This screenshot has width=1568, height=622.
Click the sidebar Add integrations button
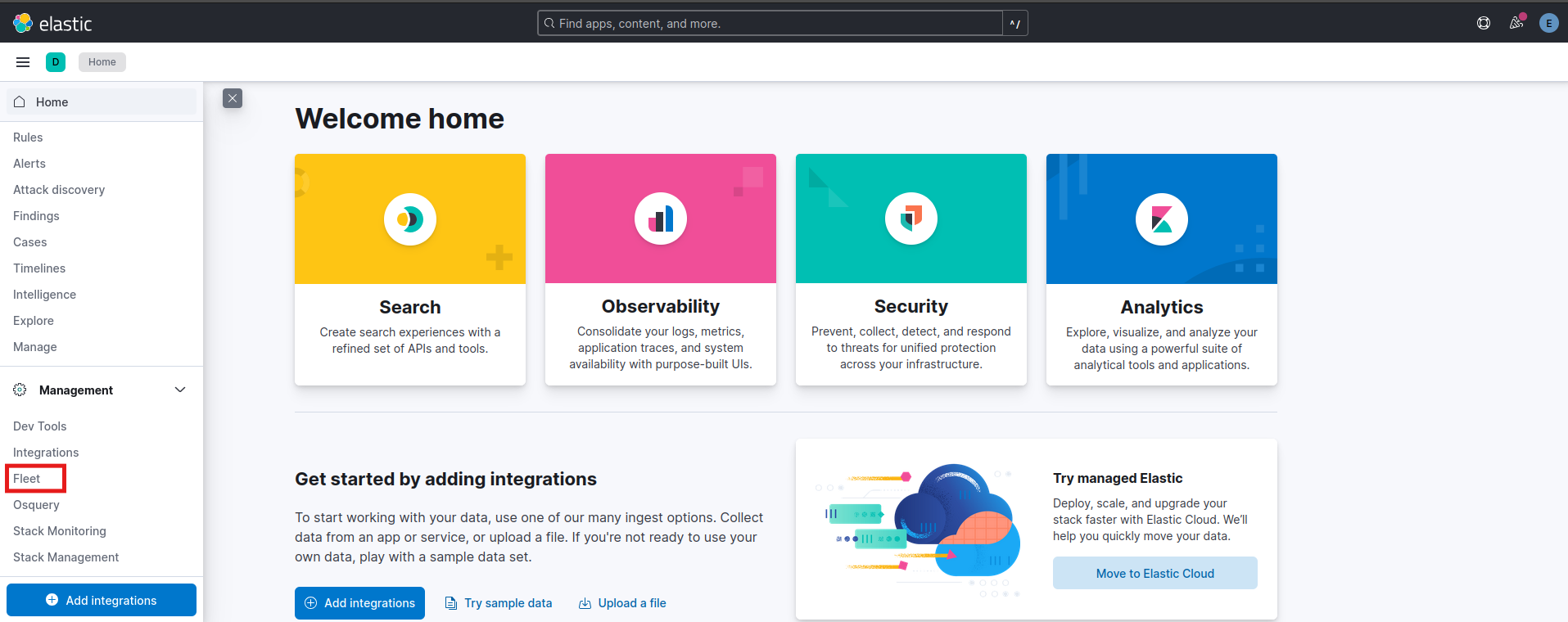pos(102,600)
